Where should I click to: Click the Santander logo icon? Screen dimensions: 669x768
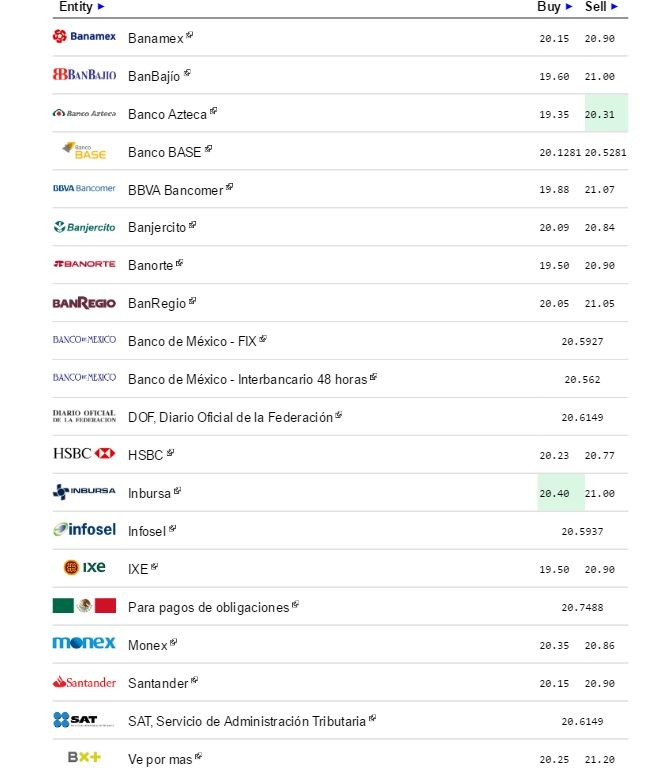[x=84, y=682]
